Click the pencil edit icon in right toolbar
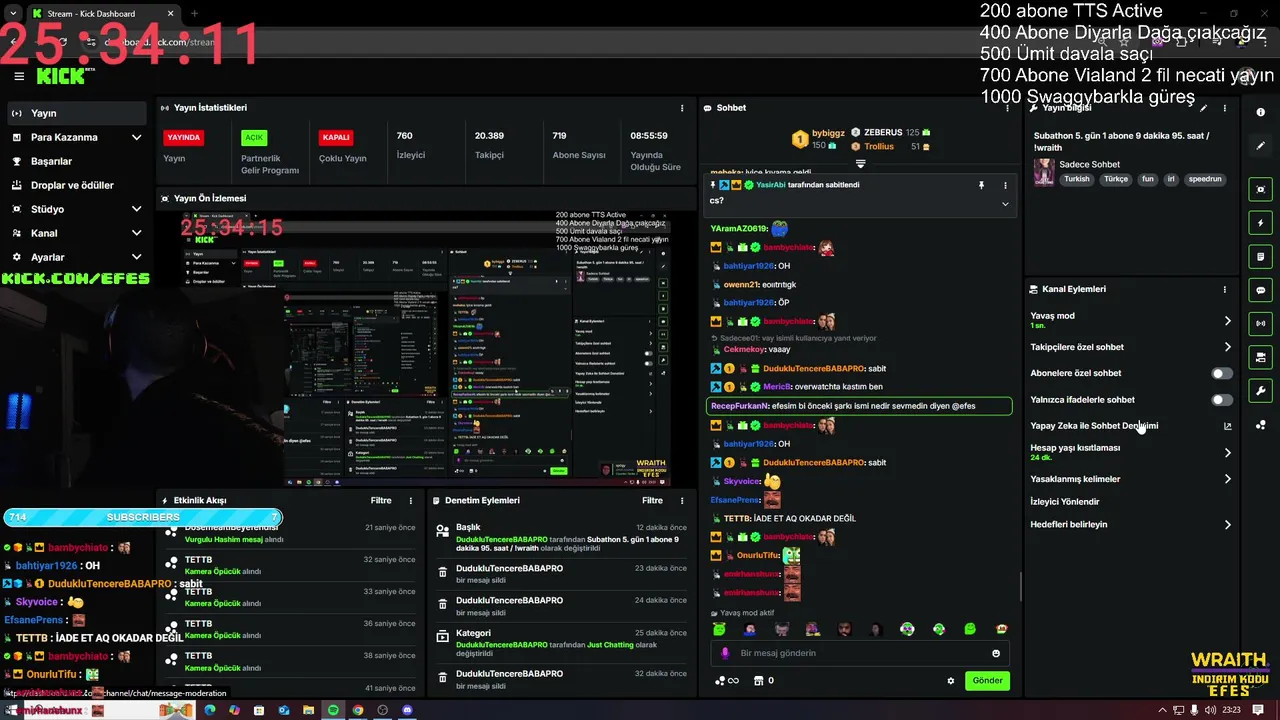Screen dimensions: 1280x720 pyautogui.click(x=1261, y=146)
